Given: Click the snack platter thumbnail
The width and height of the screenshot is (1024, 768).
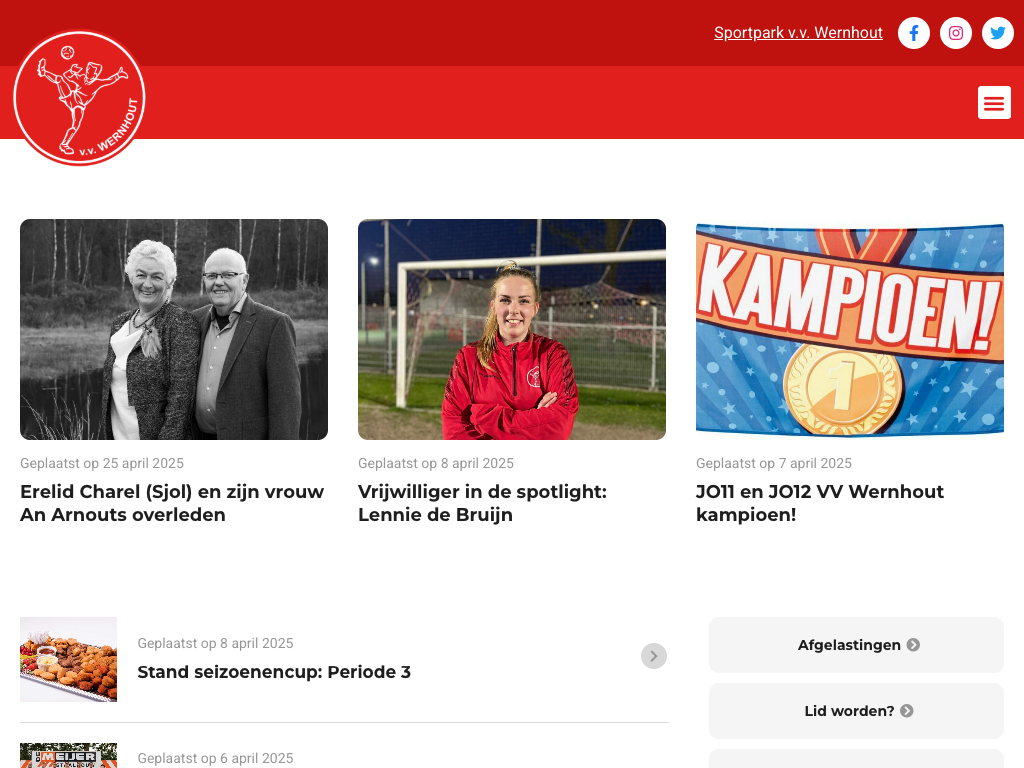Looking at the screenshot, I should tap(69, 660).
